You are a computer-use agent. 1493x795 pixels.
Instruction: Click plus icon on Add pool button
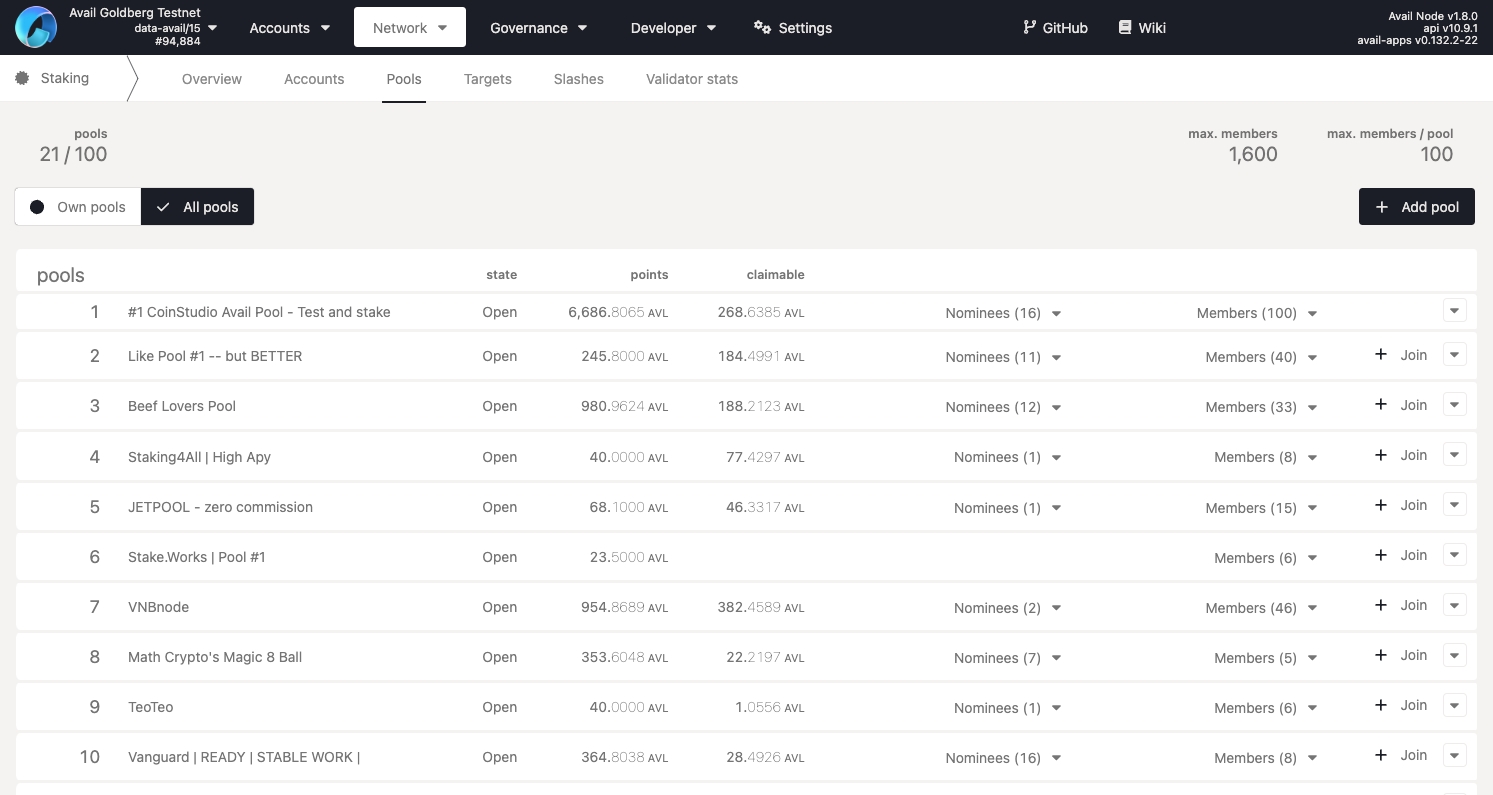(x=1382, y=207)
